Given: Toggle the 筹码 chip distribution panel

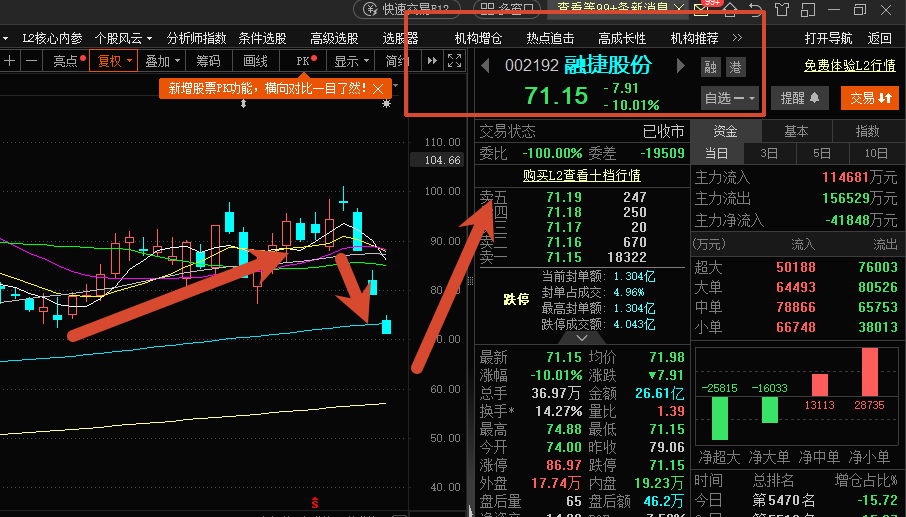Looking at the screenshot, I should tap(208, 61).
